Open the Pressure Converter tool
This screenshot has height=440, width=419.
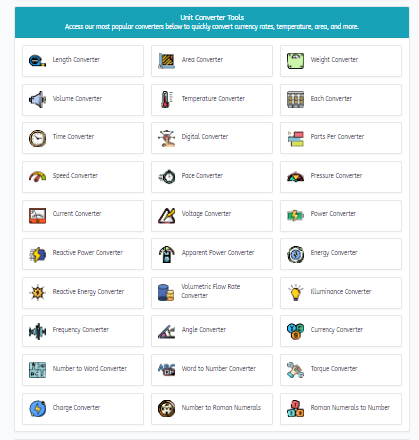click(x=341, y=177)
